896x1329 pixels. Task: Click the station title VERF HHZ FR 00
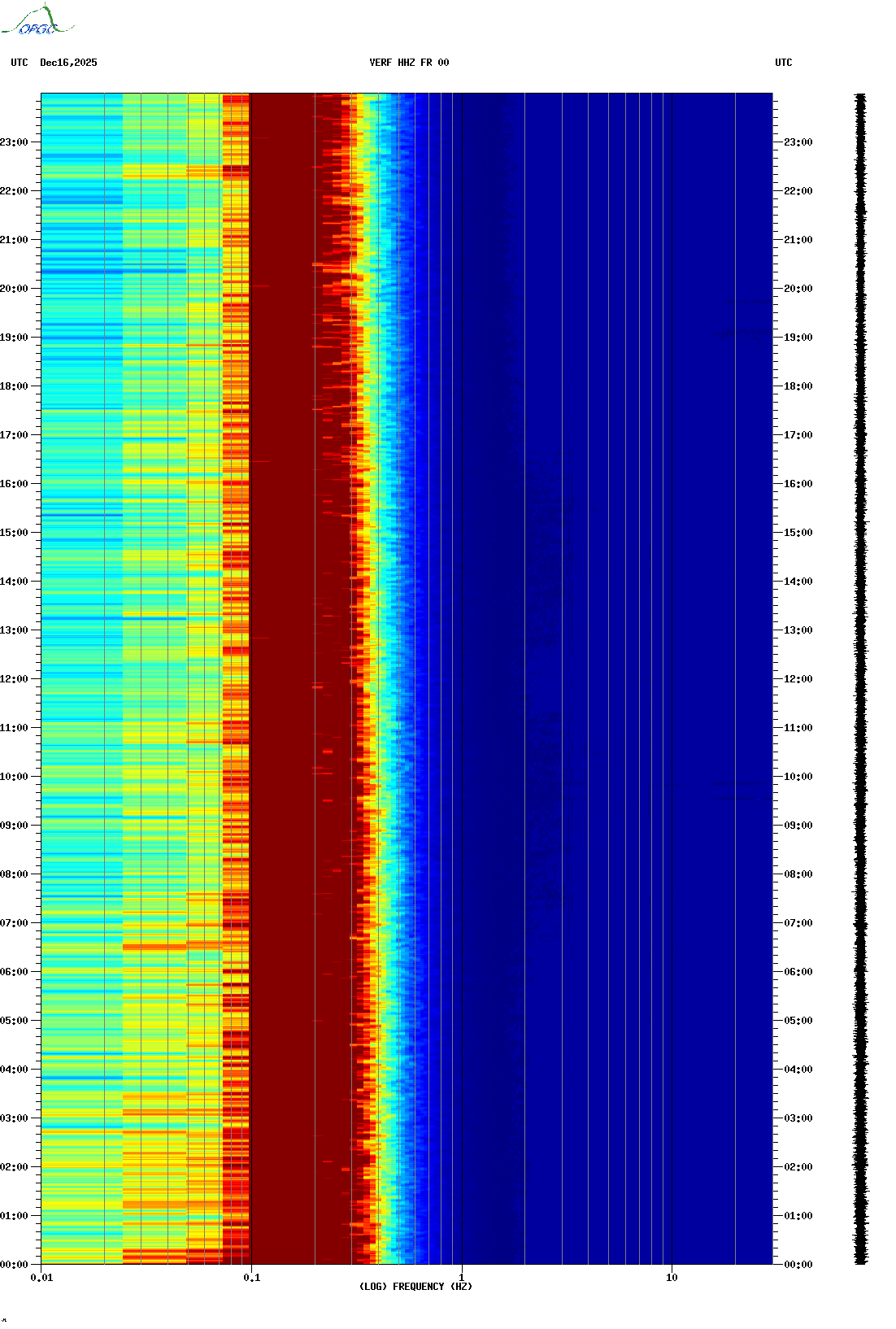coord(408,63)
